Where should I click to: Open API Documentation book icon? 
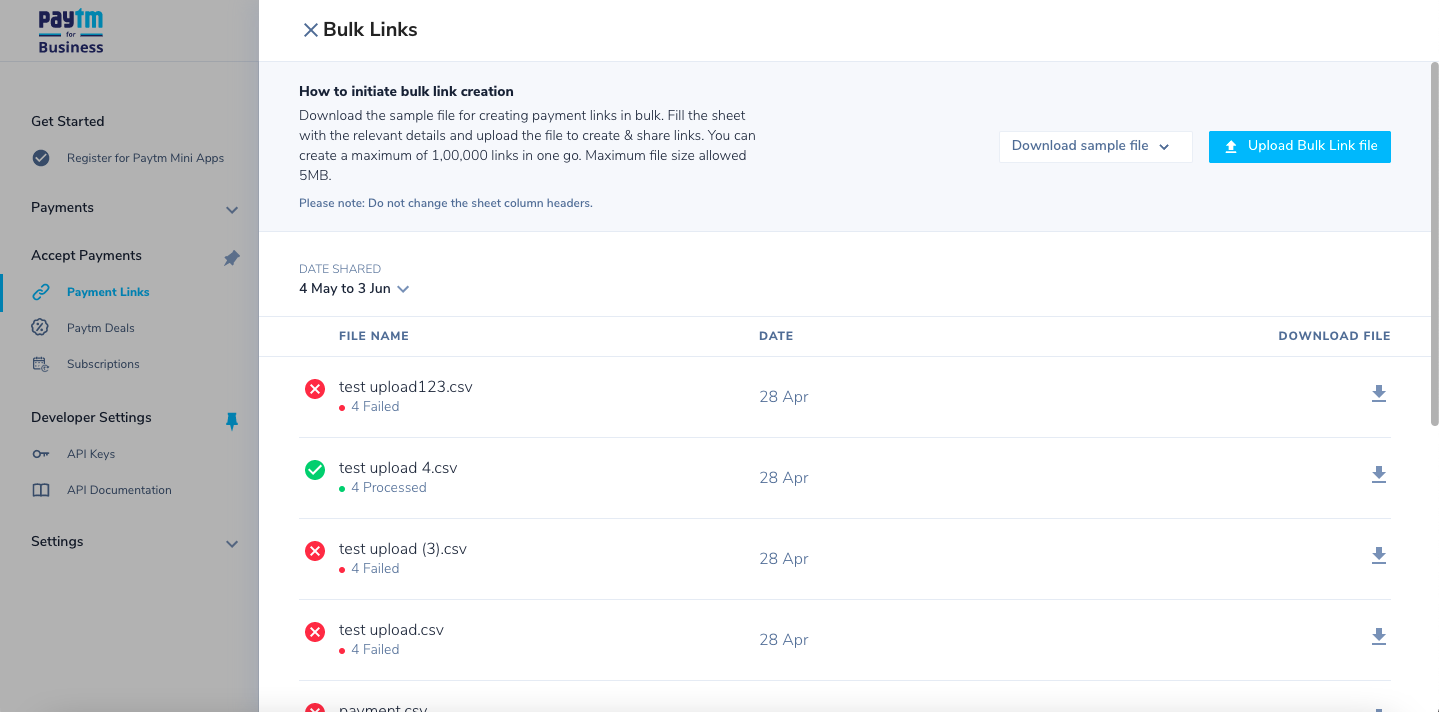tap(41, 489)
